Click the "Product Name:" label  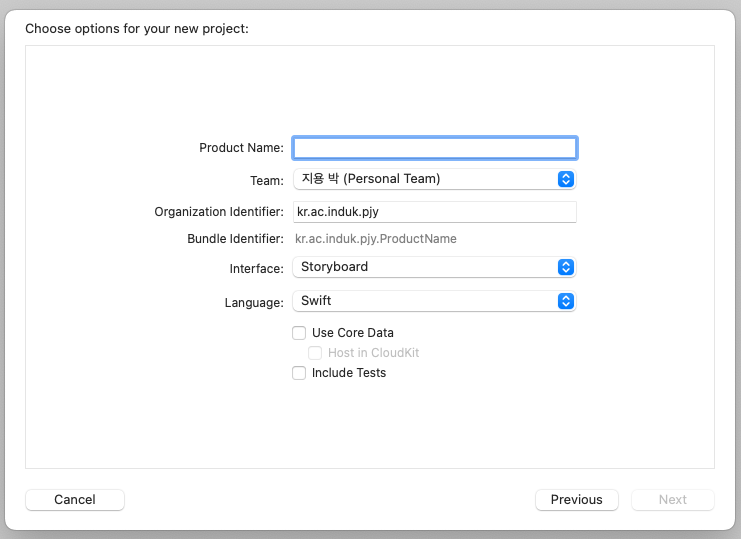click(241, 148)
